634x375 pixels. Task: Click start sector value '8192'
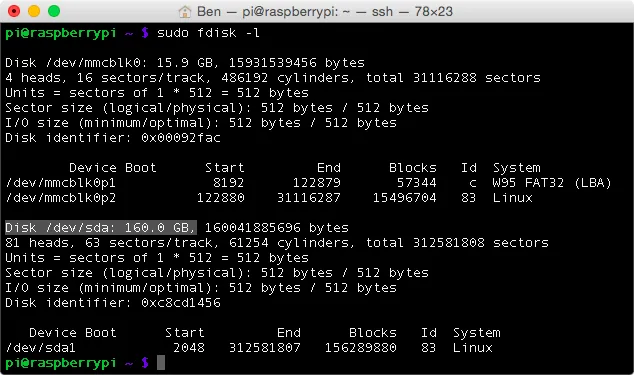click(x=228, y=183)
